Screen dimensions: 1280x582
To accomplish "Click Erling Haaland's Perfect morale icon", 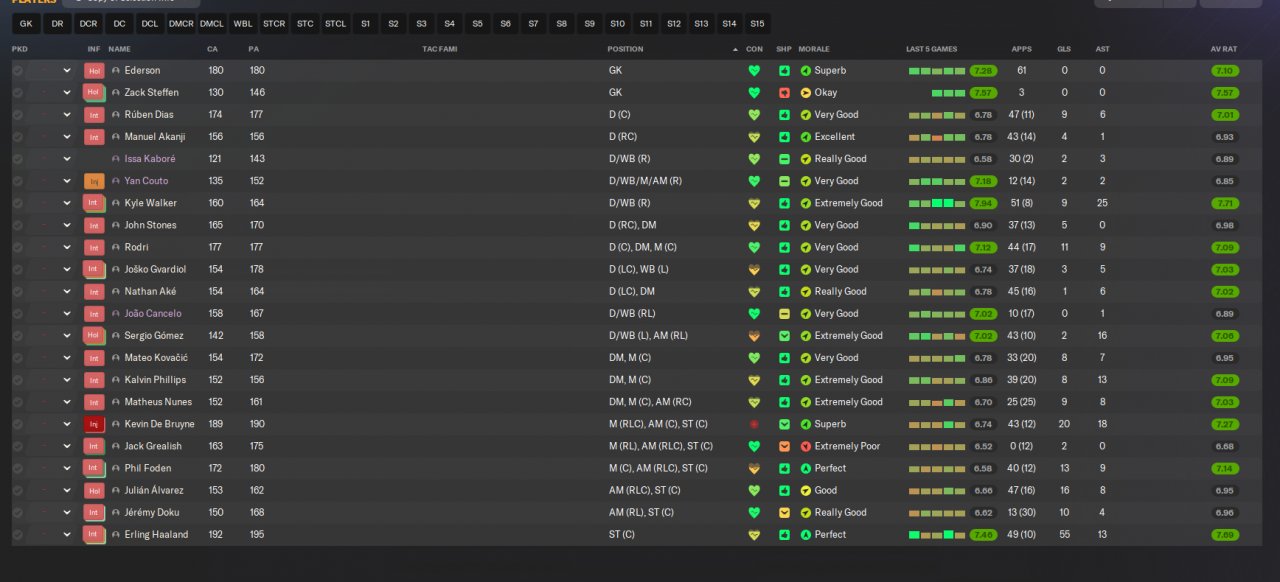I will pos(806,534).
